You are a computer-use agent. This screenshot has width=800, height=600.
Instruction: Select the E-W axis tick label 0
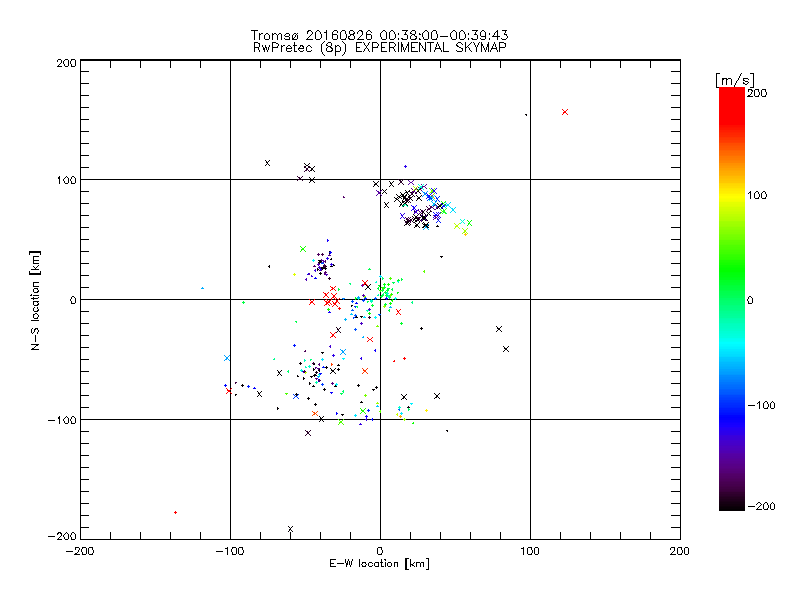click(380, 551)
